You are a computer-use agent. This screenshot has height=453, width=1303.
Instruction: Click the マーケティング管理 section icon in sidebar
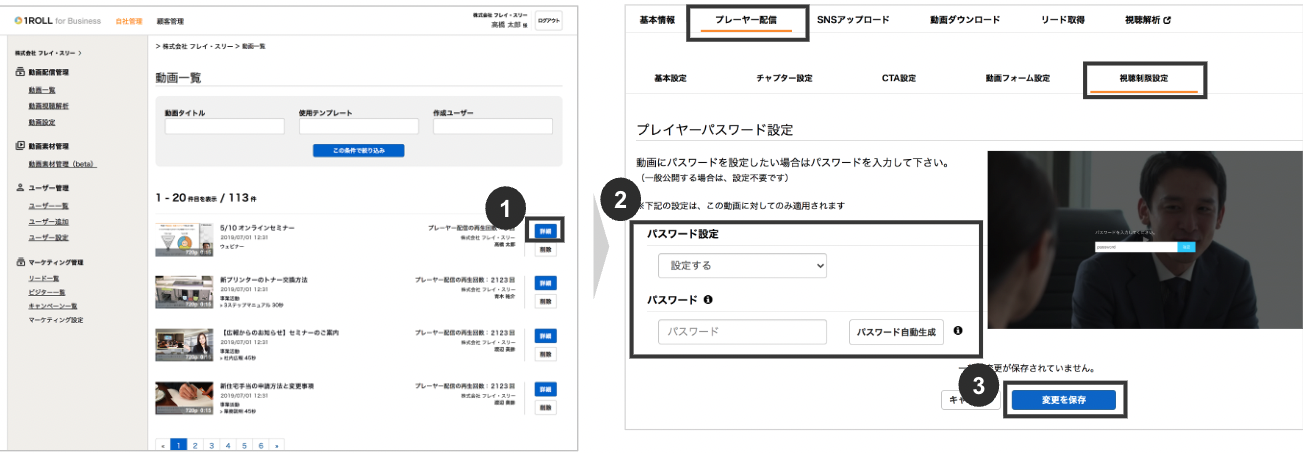(20, 261)
